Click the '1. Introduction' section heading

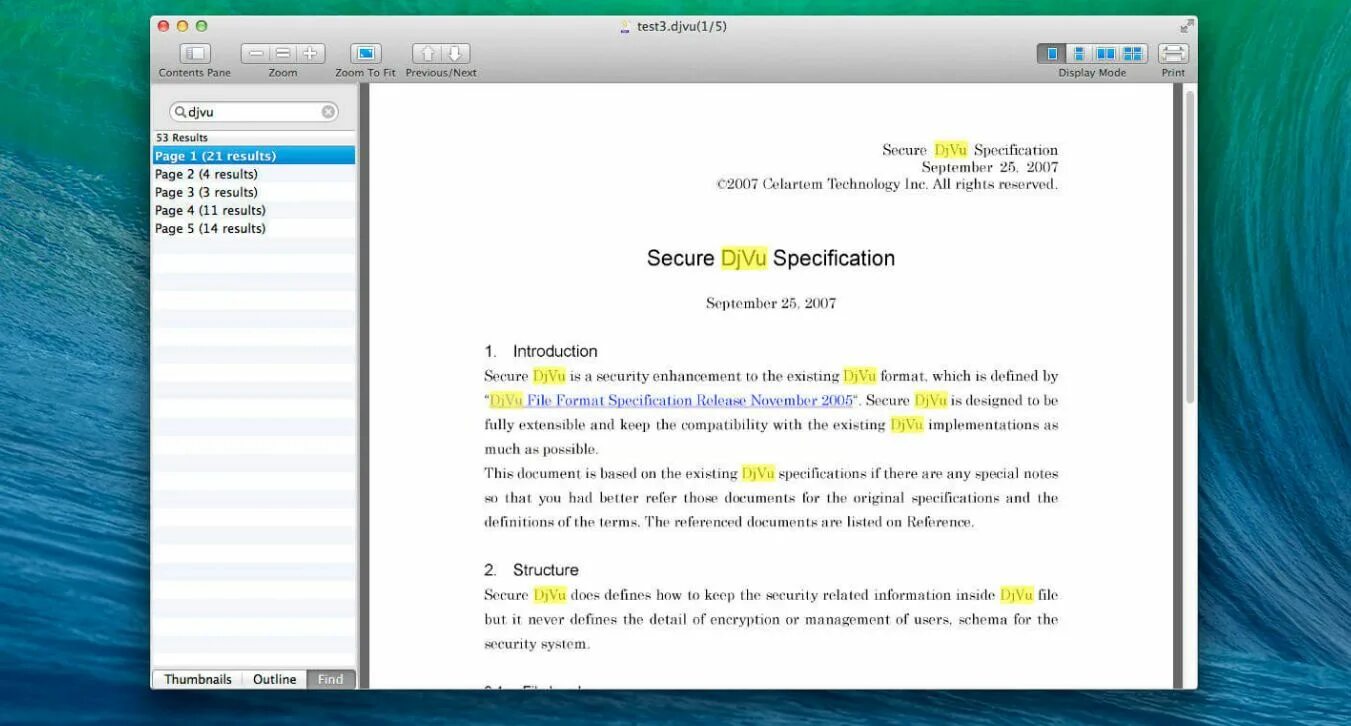tap(541, 351)
